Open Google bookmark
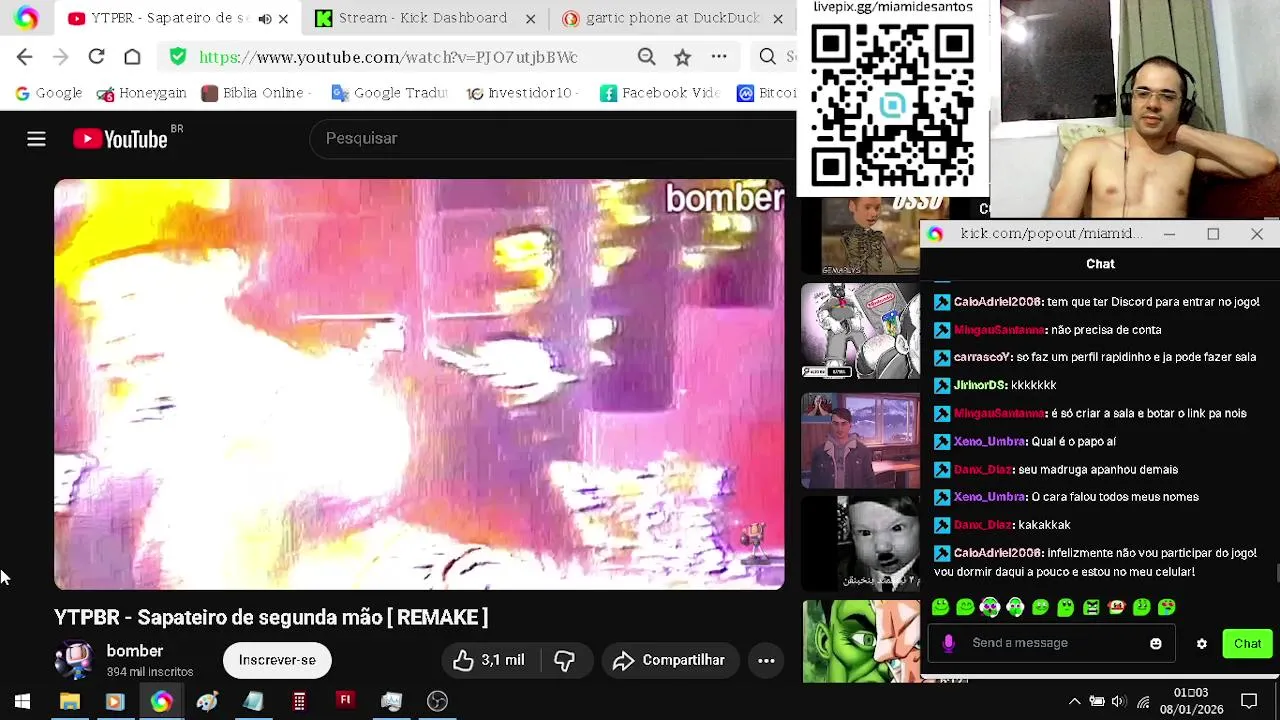The image size is (1280, 720). pyautogui.click(x=48, y=93)
